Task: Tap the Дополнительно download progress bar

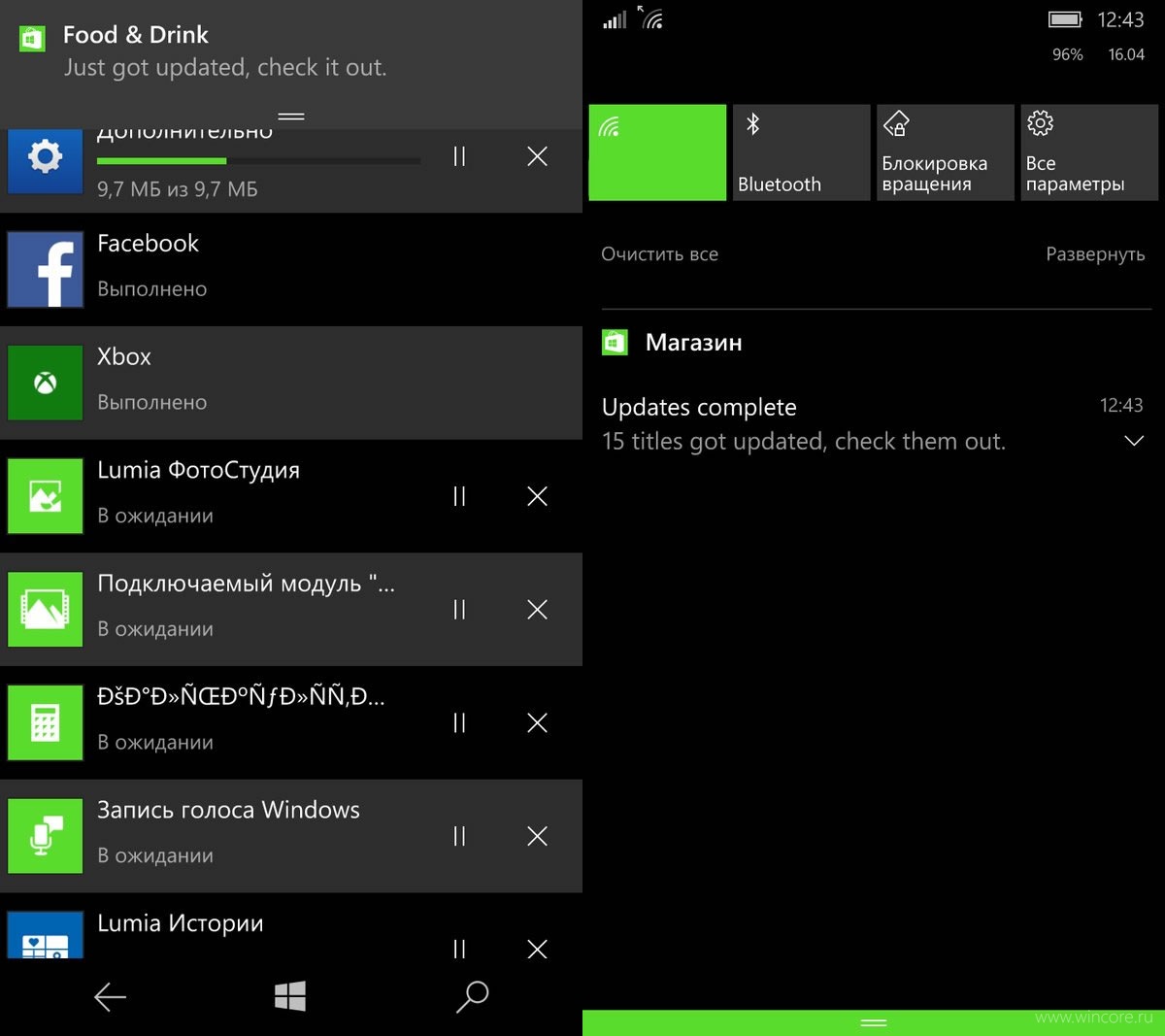Action: (x=259, y=160)
